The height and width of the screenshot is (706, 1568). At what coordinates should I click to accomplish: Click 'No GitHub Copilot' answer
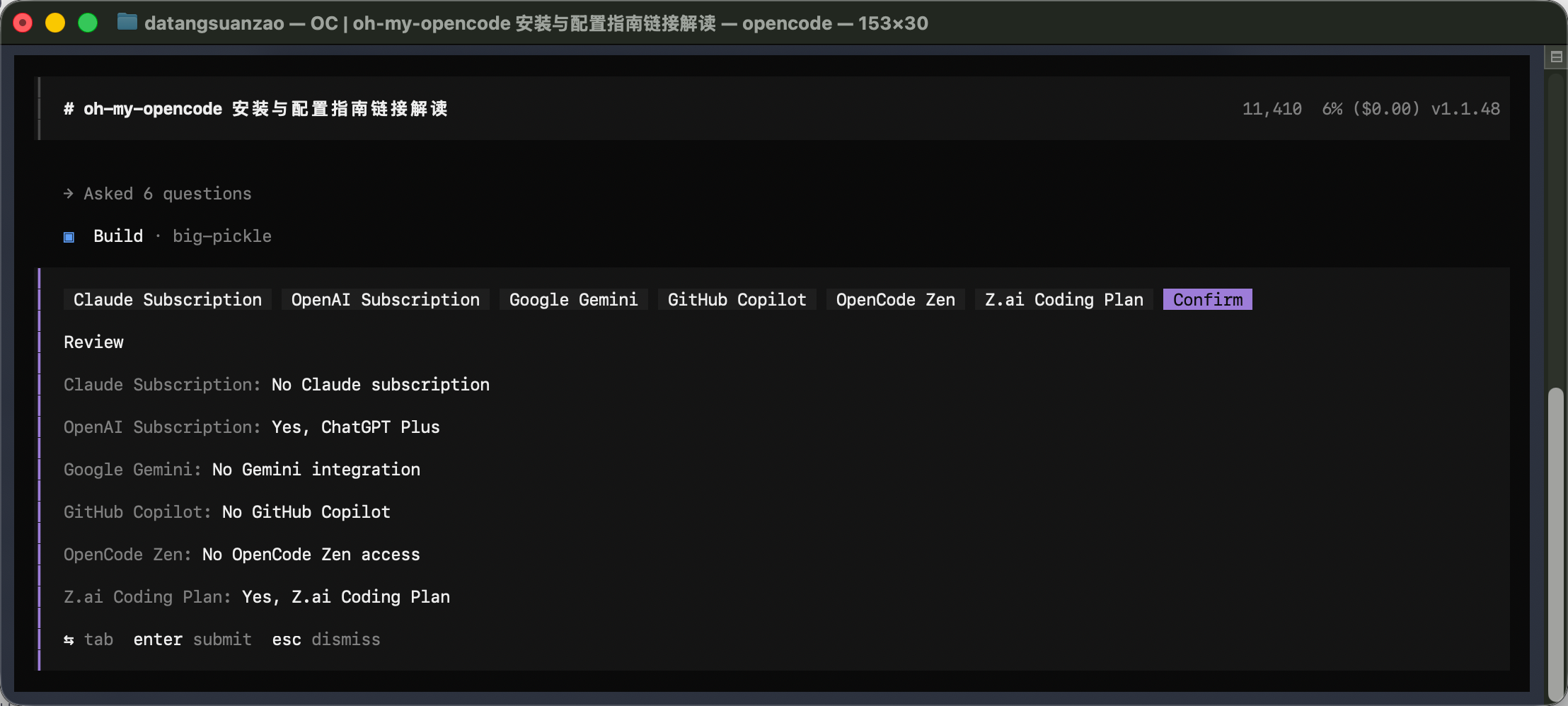point(306,511)
